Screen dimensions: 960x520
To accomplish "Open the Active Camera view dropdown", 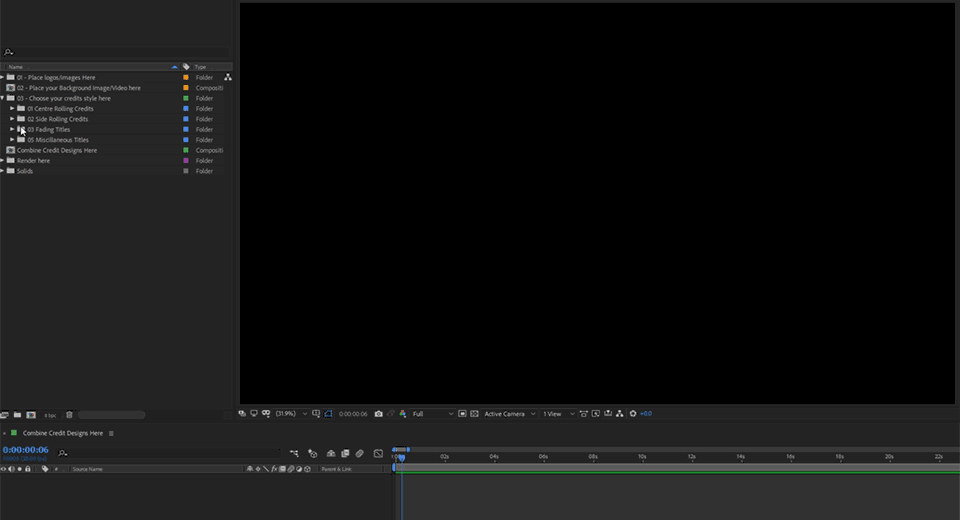I will pos(508,414).
